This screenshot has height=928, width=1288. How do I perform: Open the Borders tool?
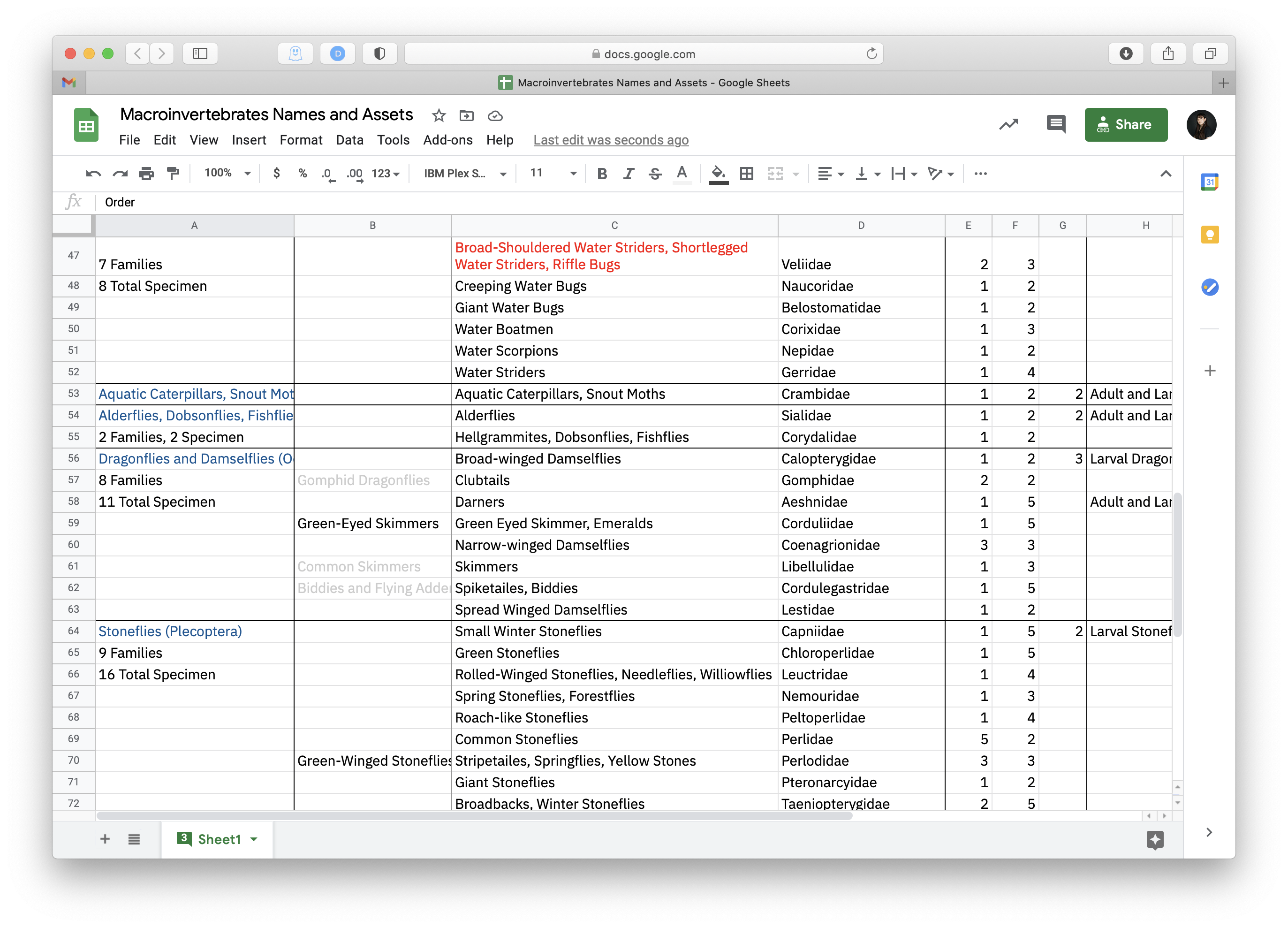(747, 174)
